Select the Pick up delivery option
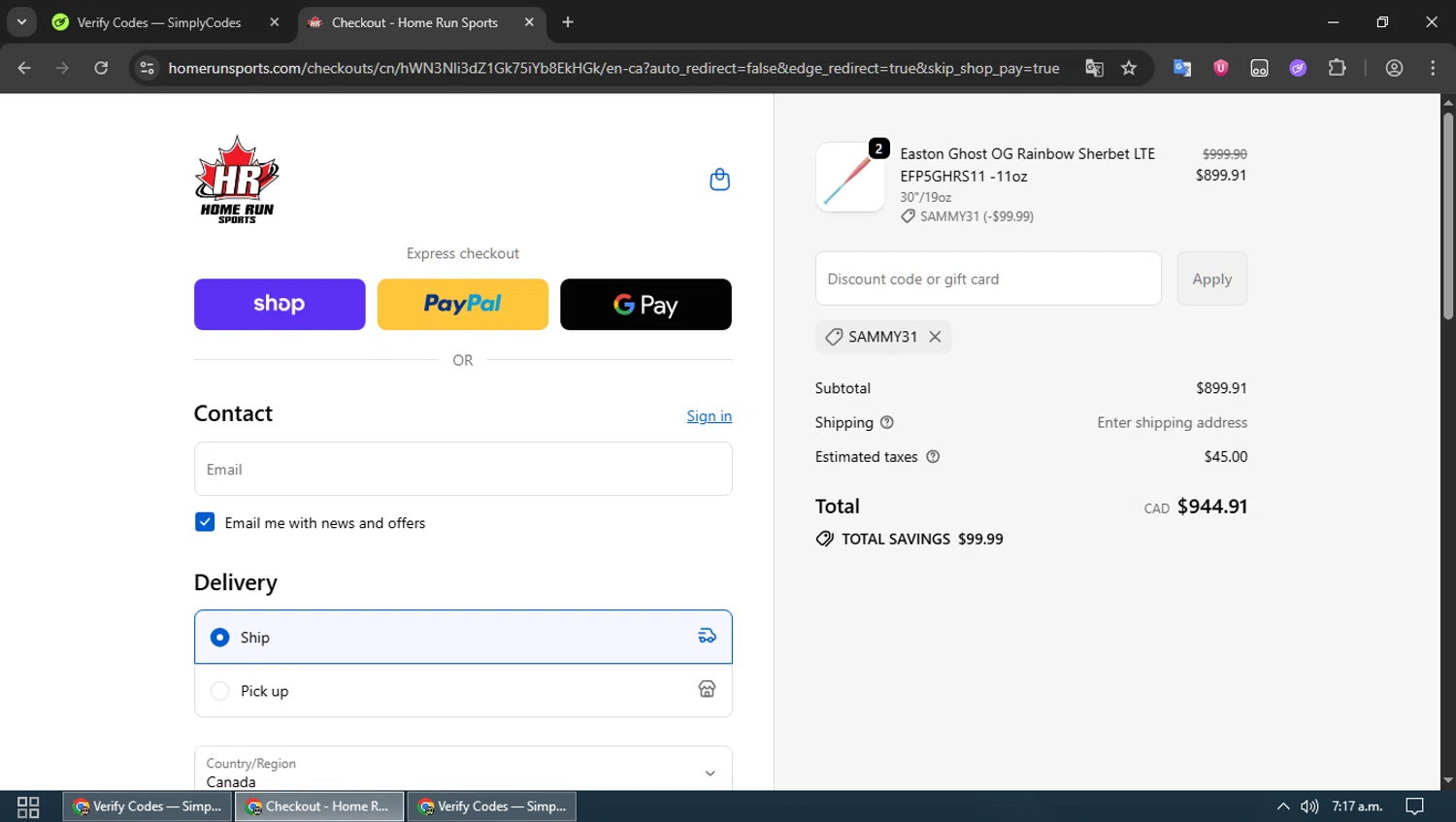The image size is (1456, 822). 463,691
